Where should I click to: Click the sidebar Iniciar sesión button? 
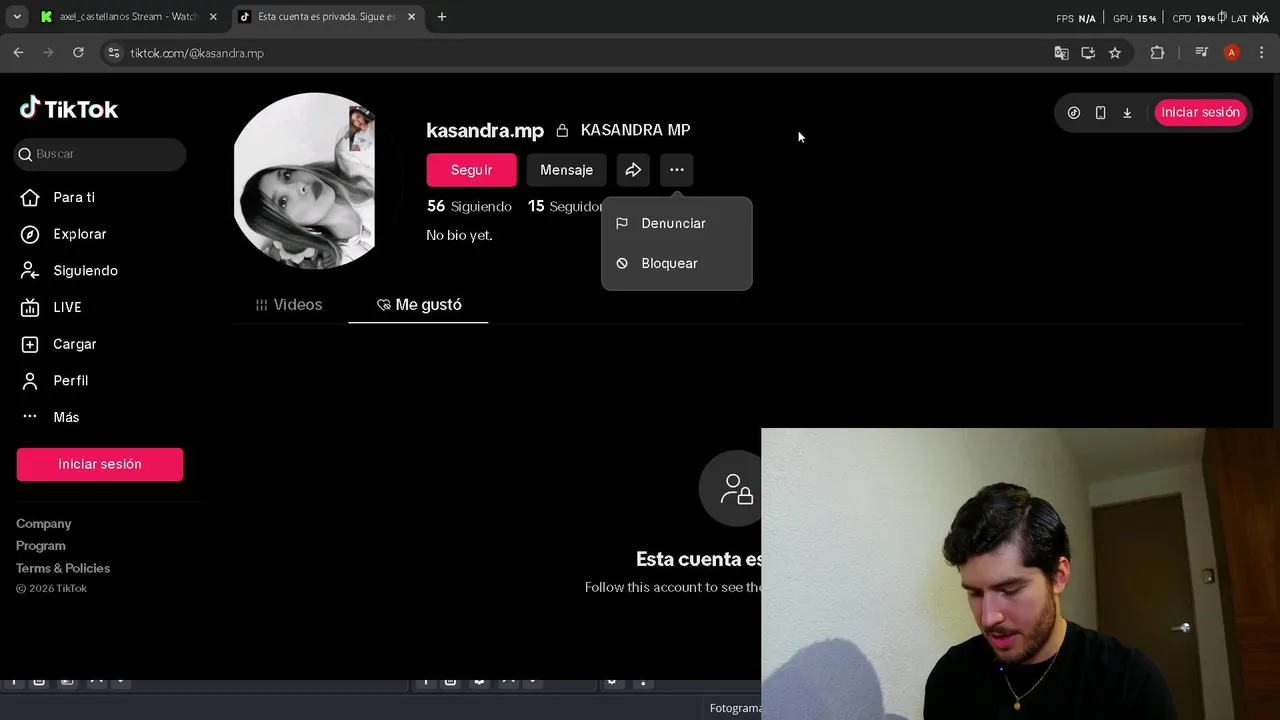100,464
